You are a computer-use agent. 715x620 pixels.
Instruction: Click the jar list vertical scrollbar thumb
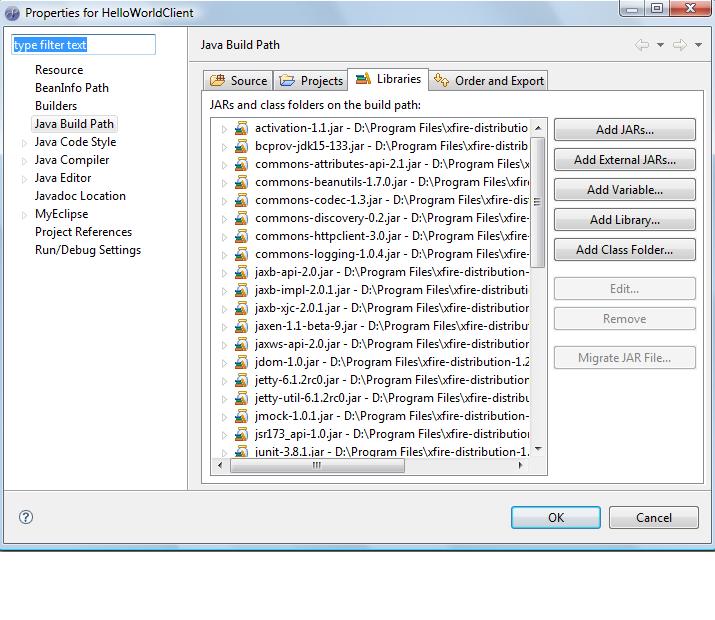pyautogui.click(x=538, y=202)
